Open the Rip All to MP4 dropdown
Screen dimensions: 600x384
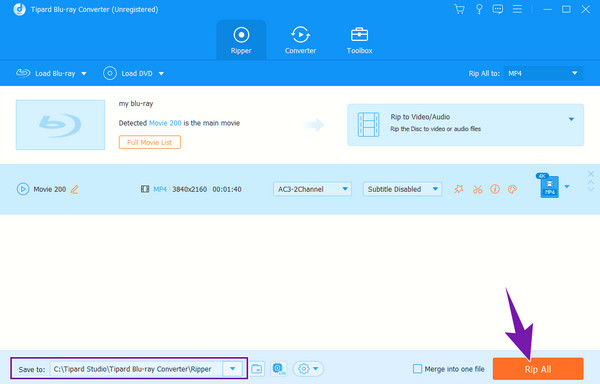tap(543, 73)
